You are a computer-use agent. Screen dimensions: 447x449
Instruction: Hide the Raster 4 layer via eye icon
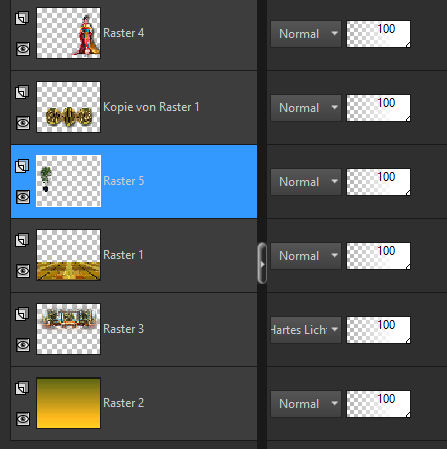(x=23, y=49)
